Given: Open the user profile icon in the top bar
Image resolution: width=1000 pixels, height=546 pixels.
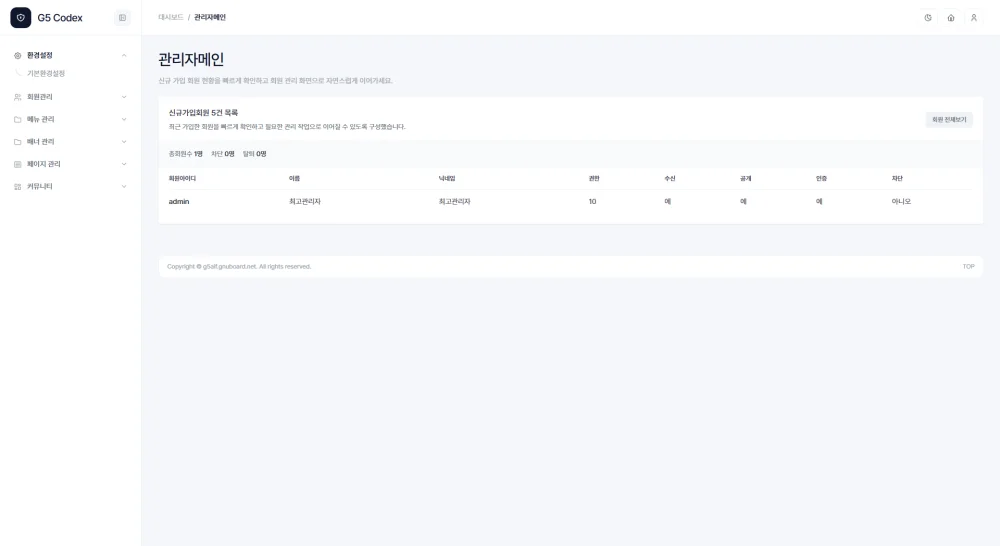Looking at the screenshot, I should (974, 18).
